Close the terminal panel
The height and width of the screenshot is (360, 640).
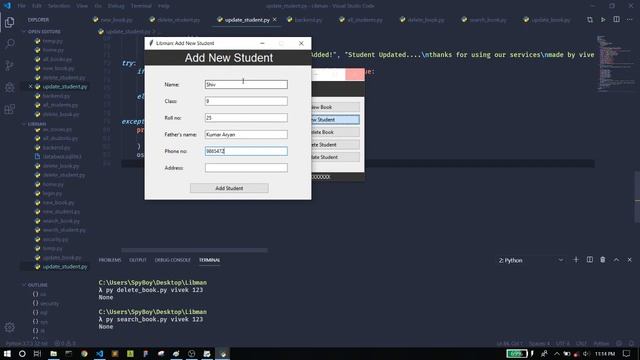(x=629, y=260)
